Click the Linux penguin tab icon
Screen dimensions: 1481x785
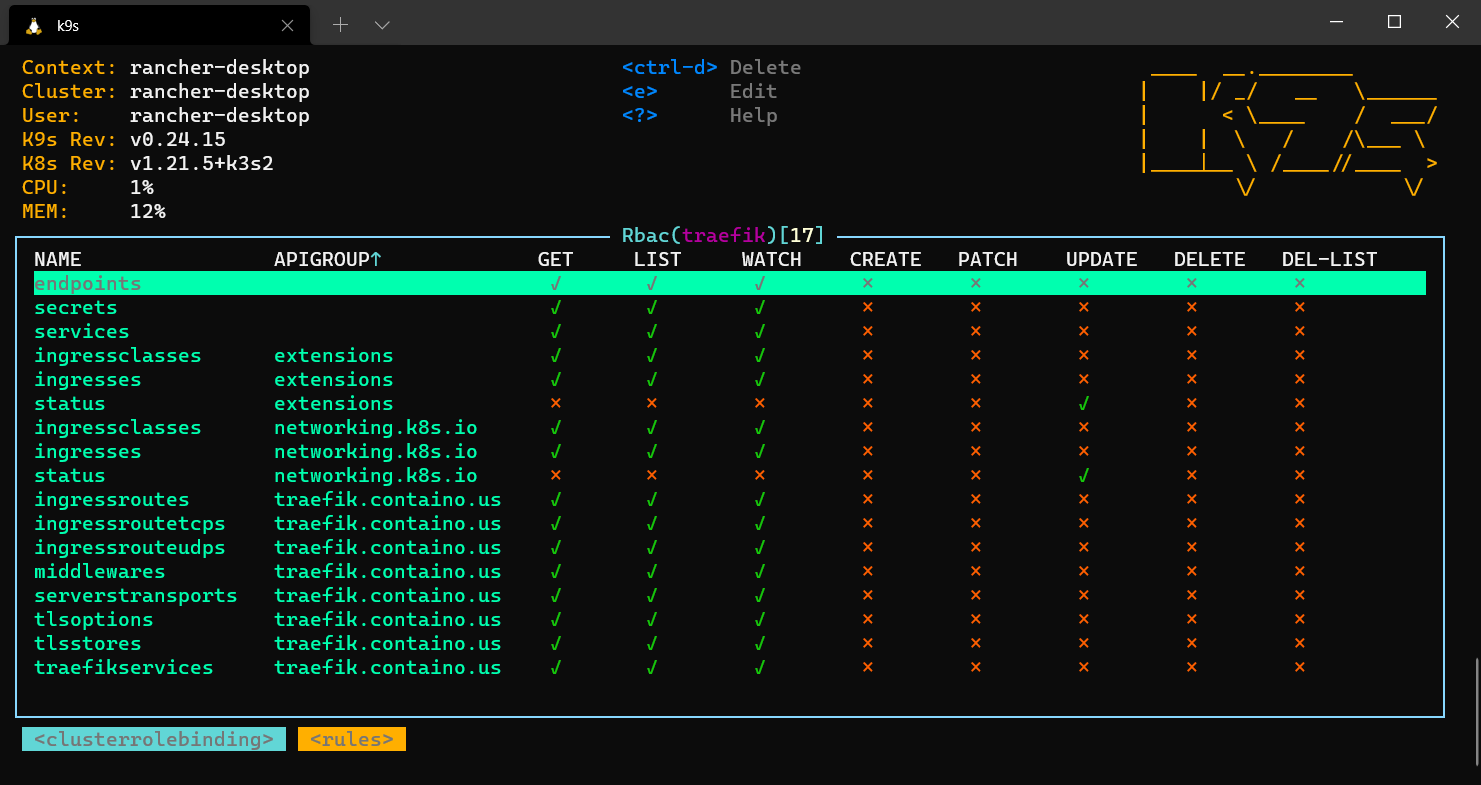click(32, 24)
